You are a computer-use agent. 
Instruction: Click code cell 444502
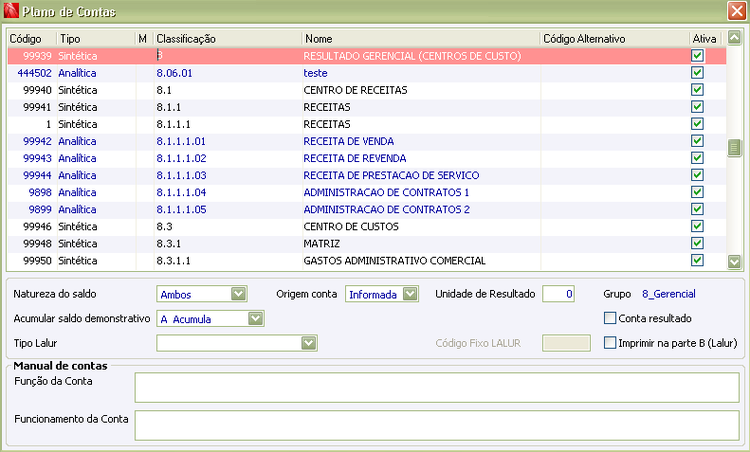34,73
